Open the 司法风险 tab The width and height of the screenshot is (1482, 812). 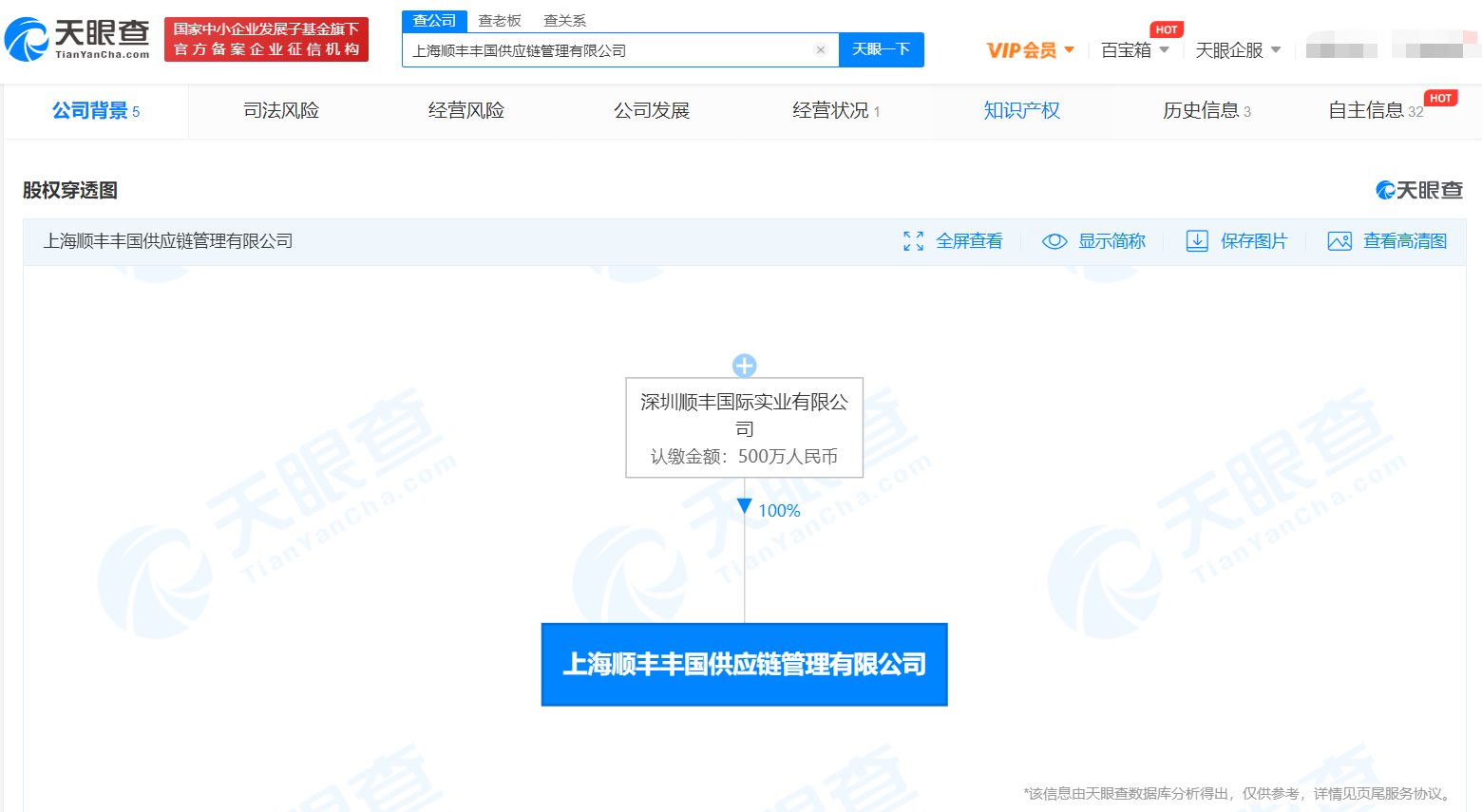click(281, 111)
